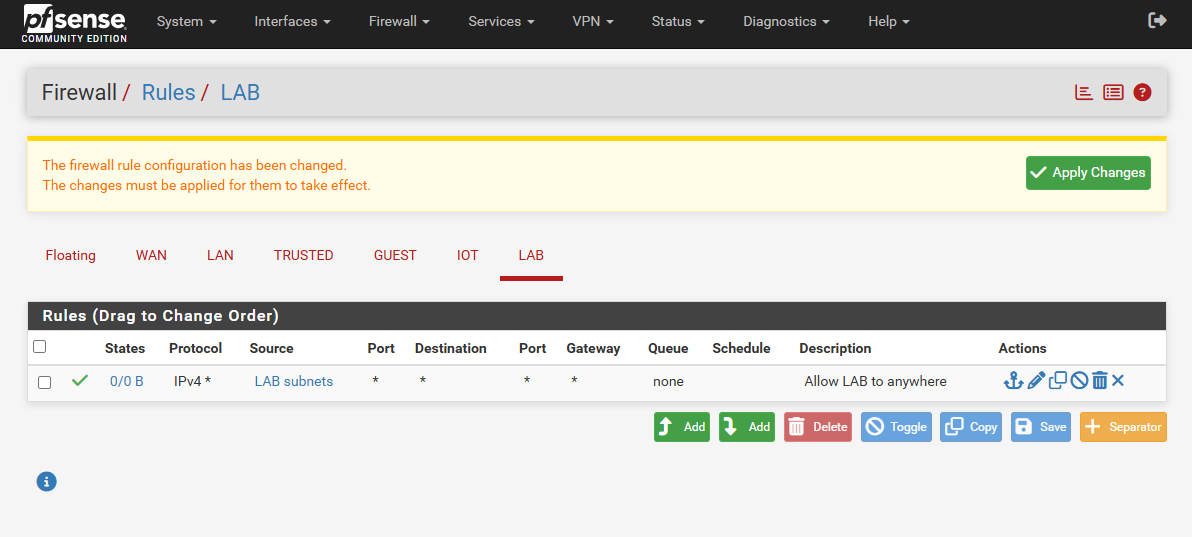1192x537 pixels.
Task: Click the Schedule column header
Action: coord(741,348)
